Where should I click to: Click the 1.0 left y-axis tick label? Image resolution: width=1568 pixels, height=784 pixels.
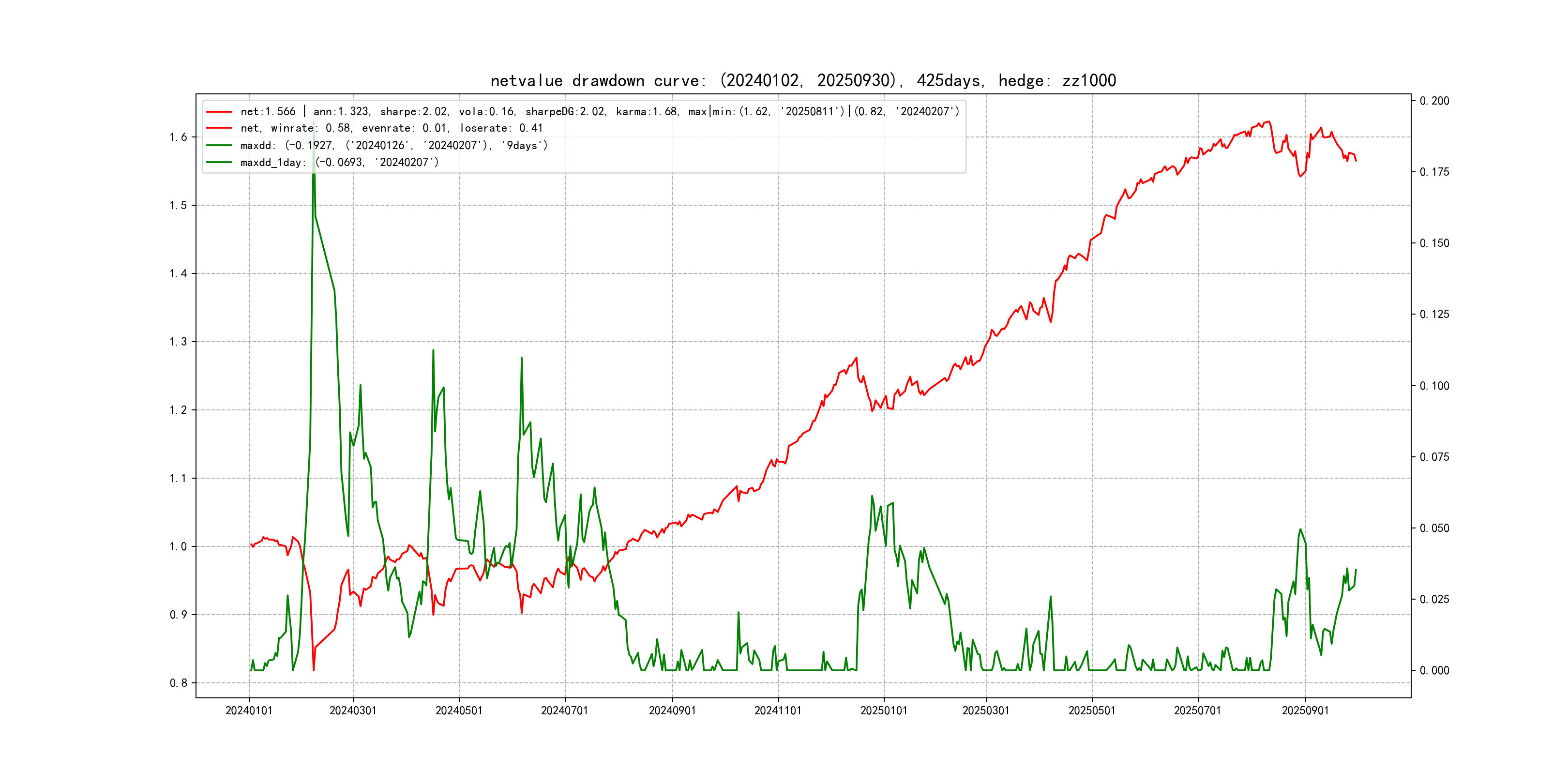(179, 546)
